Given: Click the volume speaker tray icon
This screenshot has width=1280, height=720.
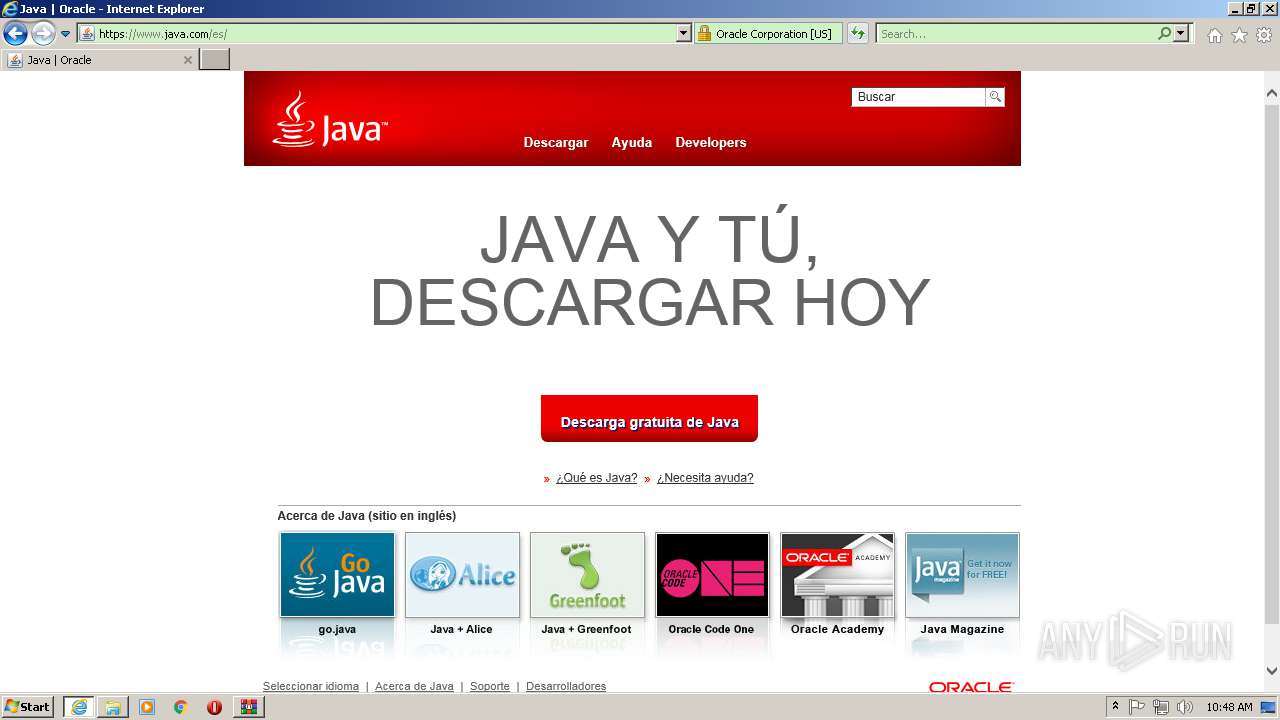Looking at the screenshot, I should [x=1185, y=707].
